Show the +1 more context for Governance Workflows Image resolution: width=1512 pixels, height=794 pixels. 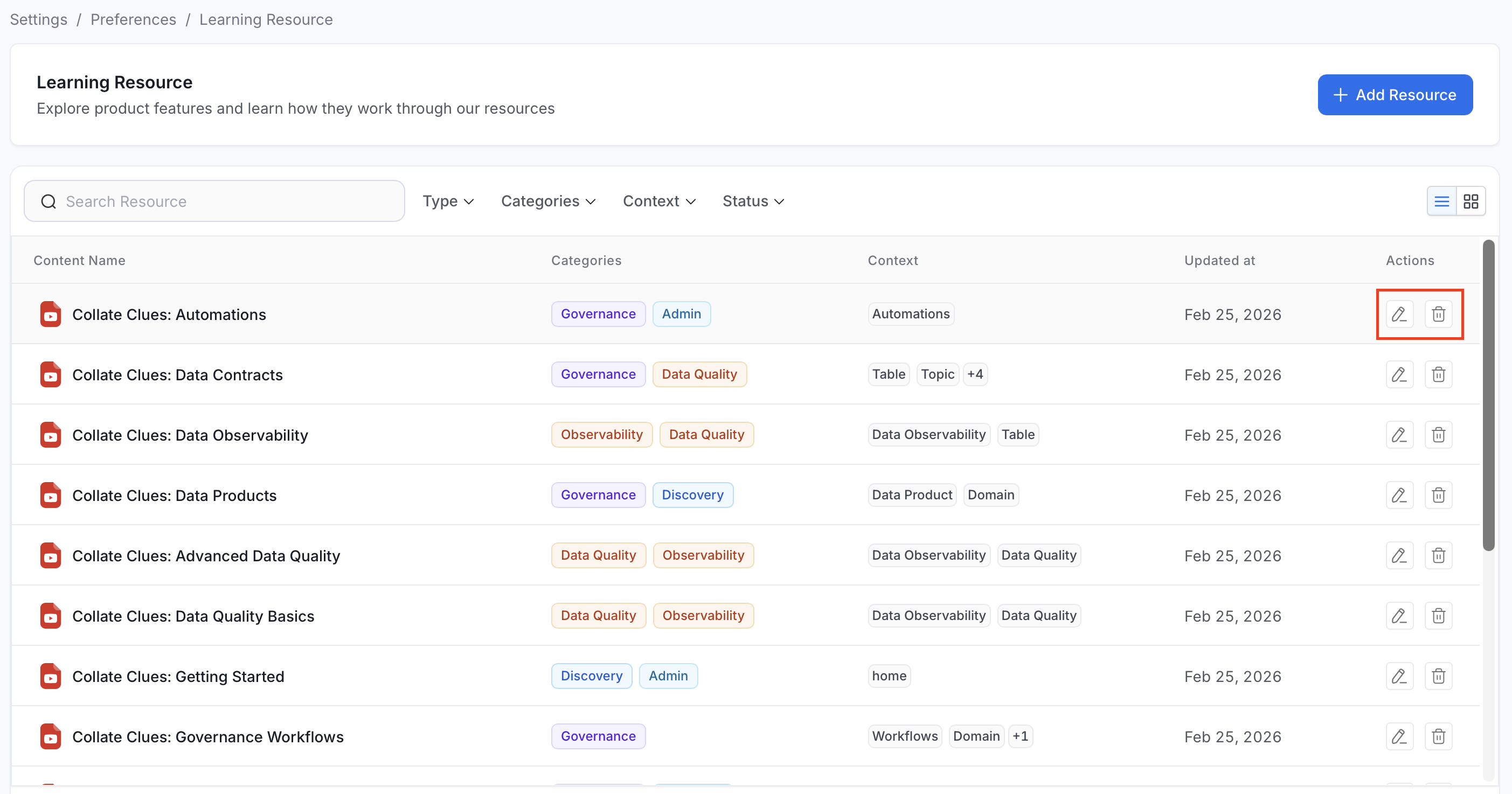pyautogui.click(x=1020, y=736)
